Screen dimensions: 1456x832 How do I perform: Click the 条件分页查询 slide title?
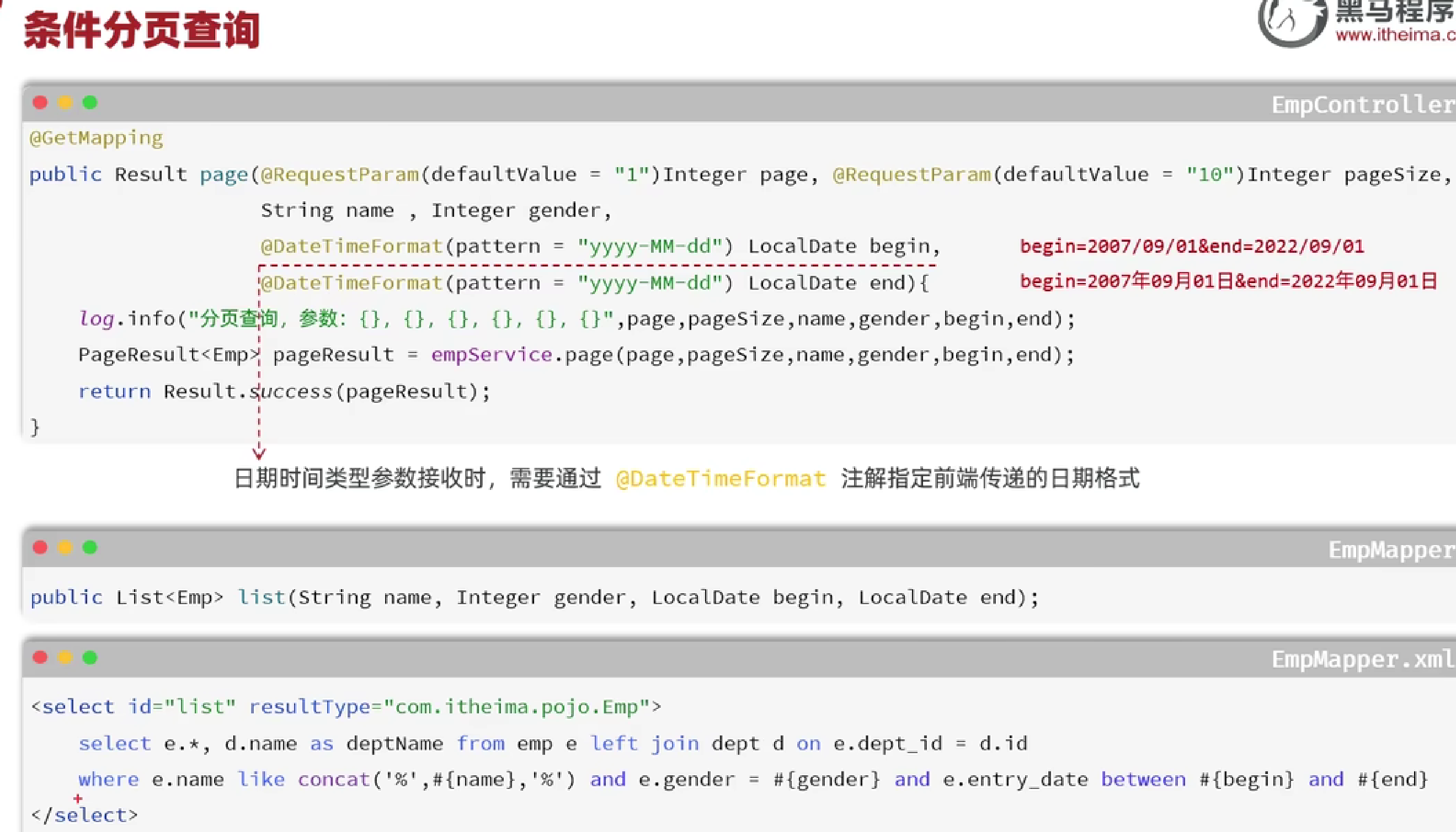[141, 28]
